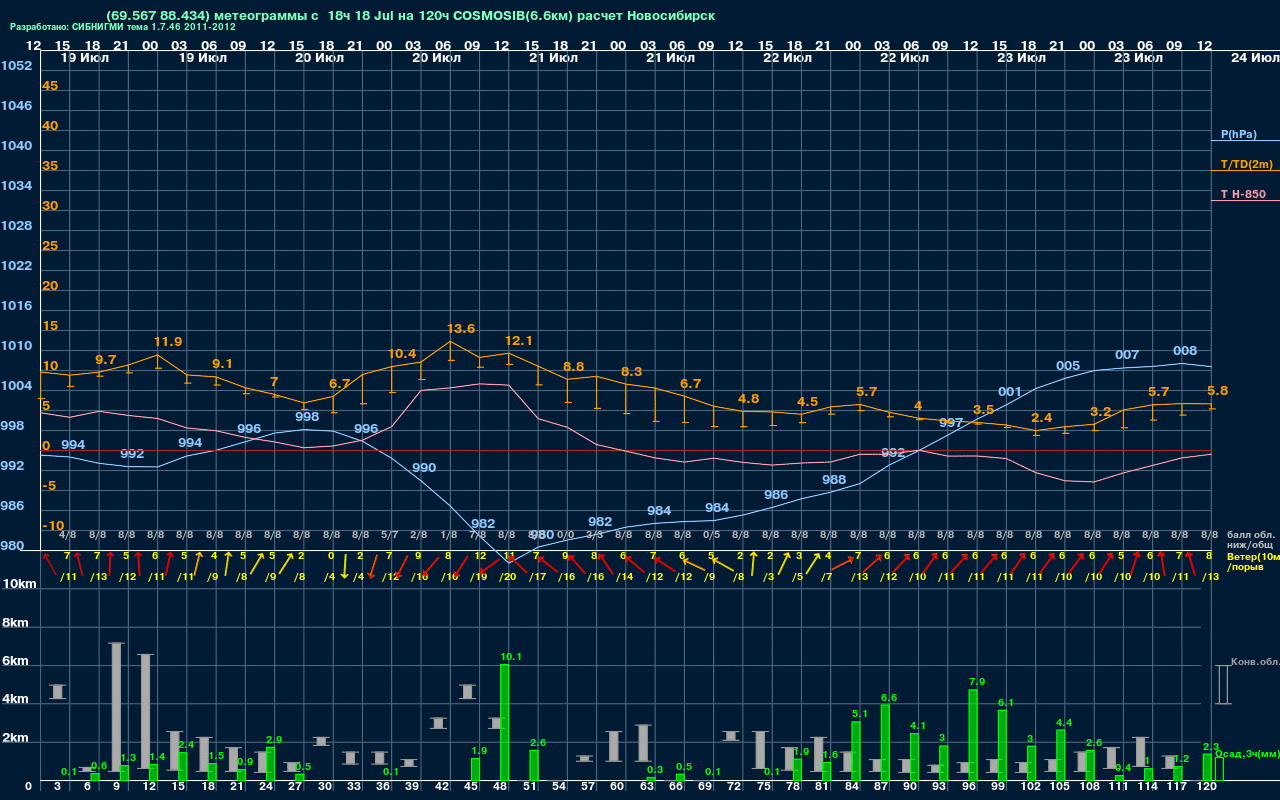Image resolution: width=1280 pixels, height=800 pixels.
Task: Click the temperature value 11.9
Action: click(168, 341)
